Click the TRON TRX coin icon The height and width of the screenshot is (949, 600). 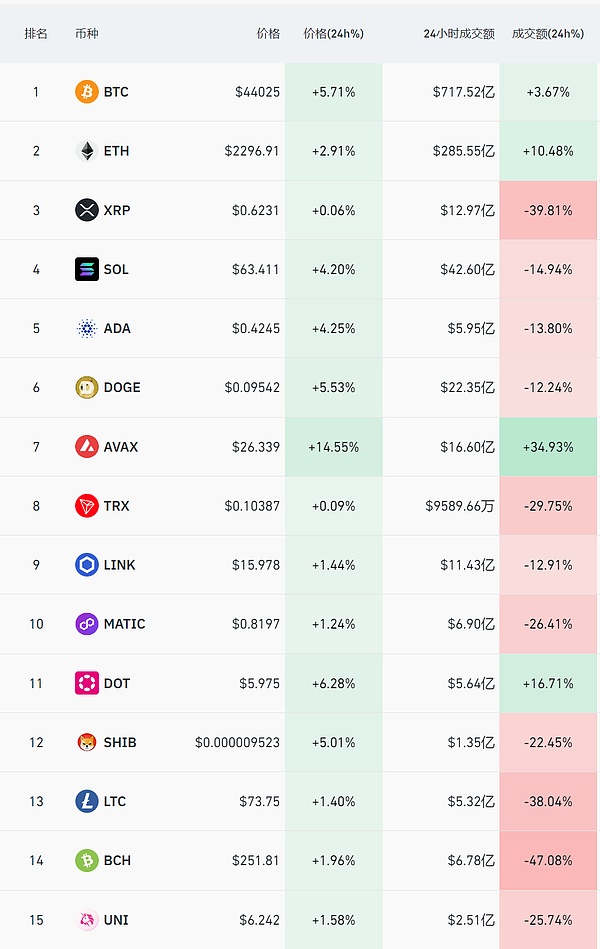tap(87, 506)
